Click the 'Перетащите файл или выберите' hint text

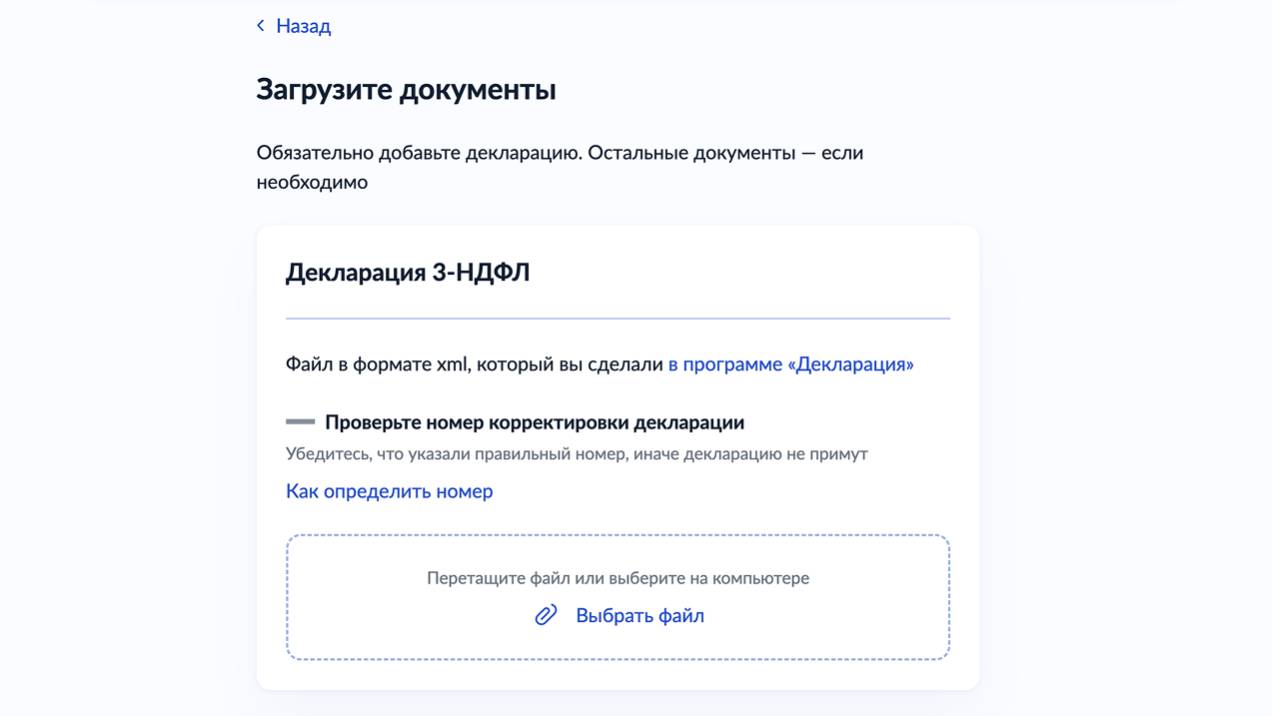click(x=617, y=578)
